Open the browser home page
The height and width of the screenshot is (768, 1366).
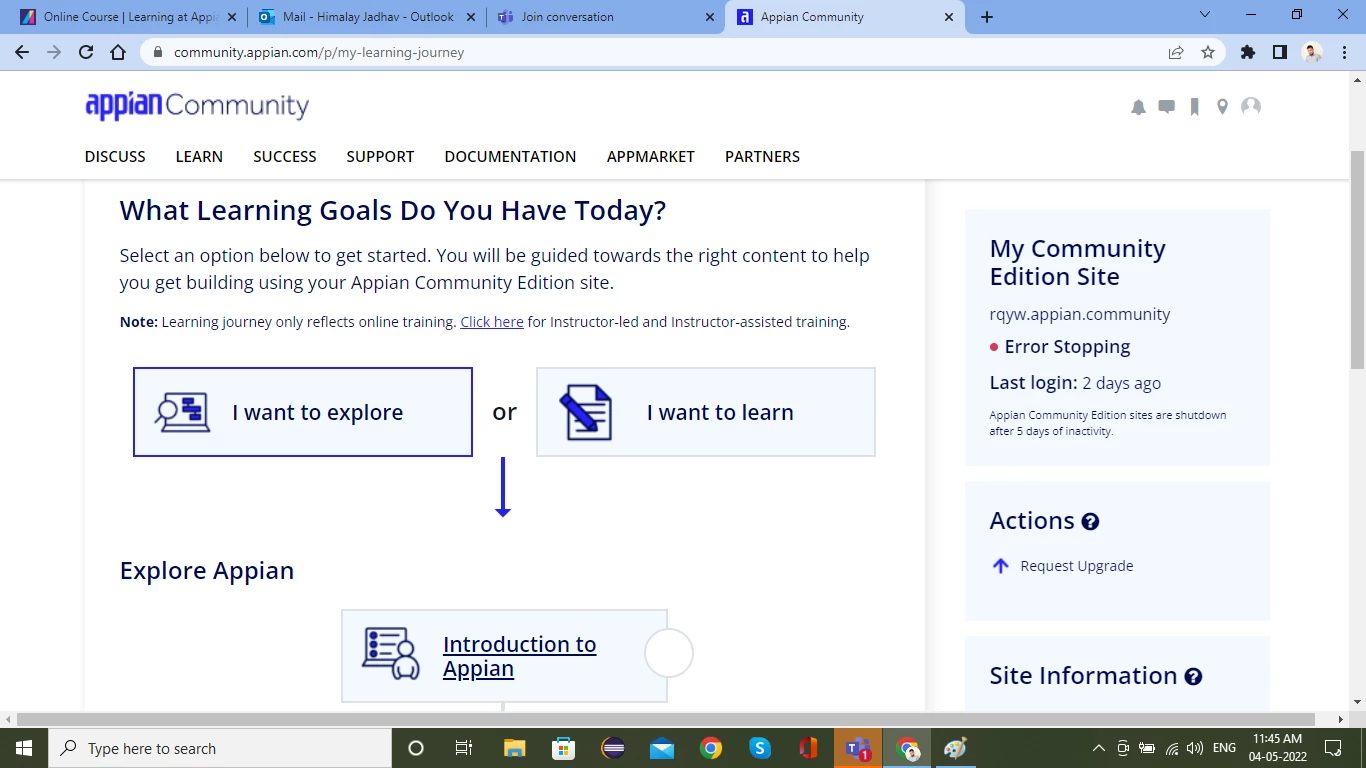tap(118, 52)
